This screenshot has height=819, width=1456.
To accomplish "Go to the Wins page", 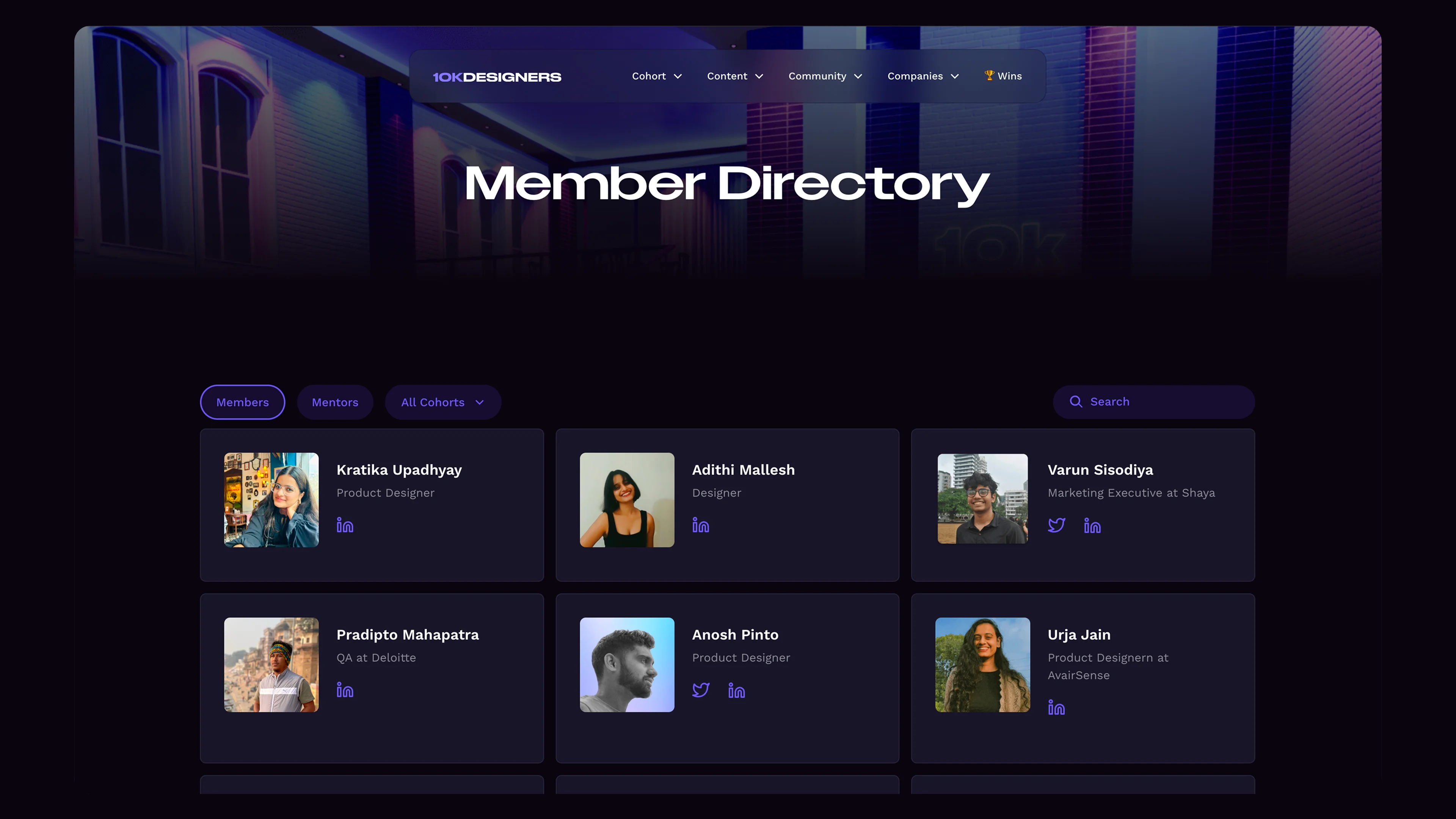I will pyautogui.click(x=1003, y=76).
